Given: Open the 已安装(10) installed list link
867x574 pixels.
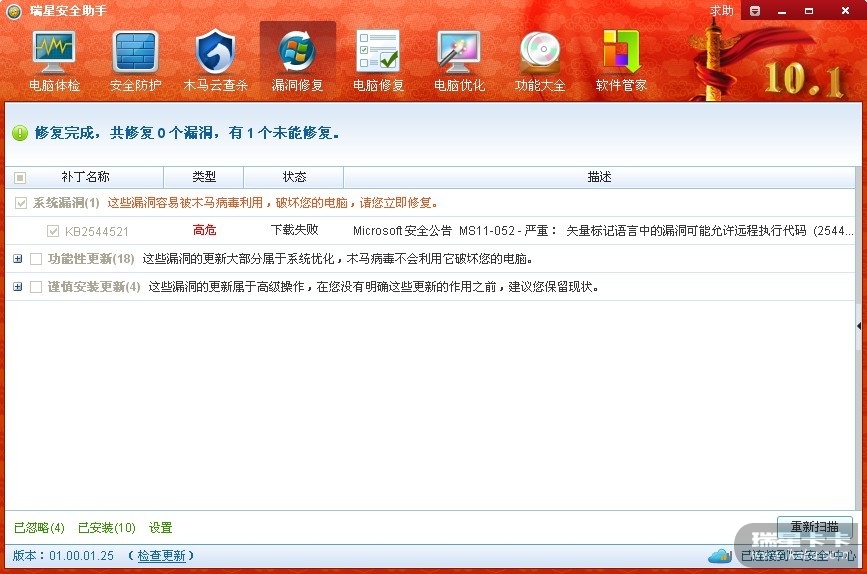Looking at the screenshot, I should click(107, 528).
